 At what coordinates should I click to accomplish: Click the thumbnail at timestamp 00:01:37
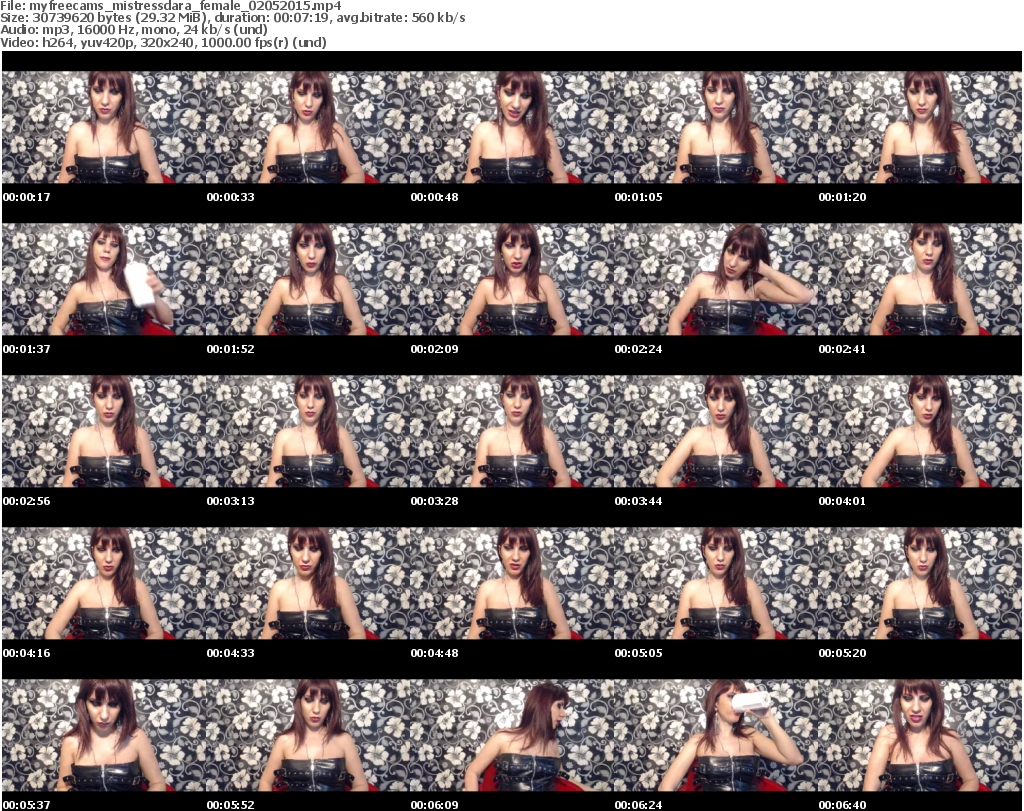[104, 279]
